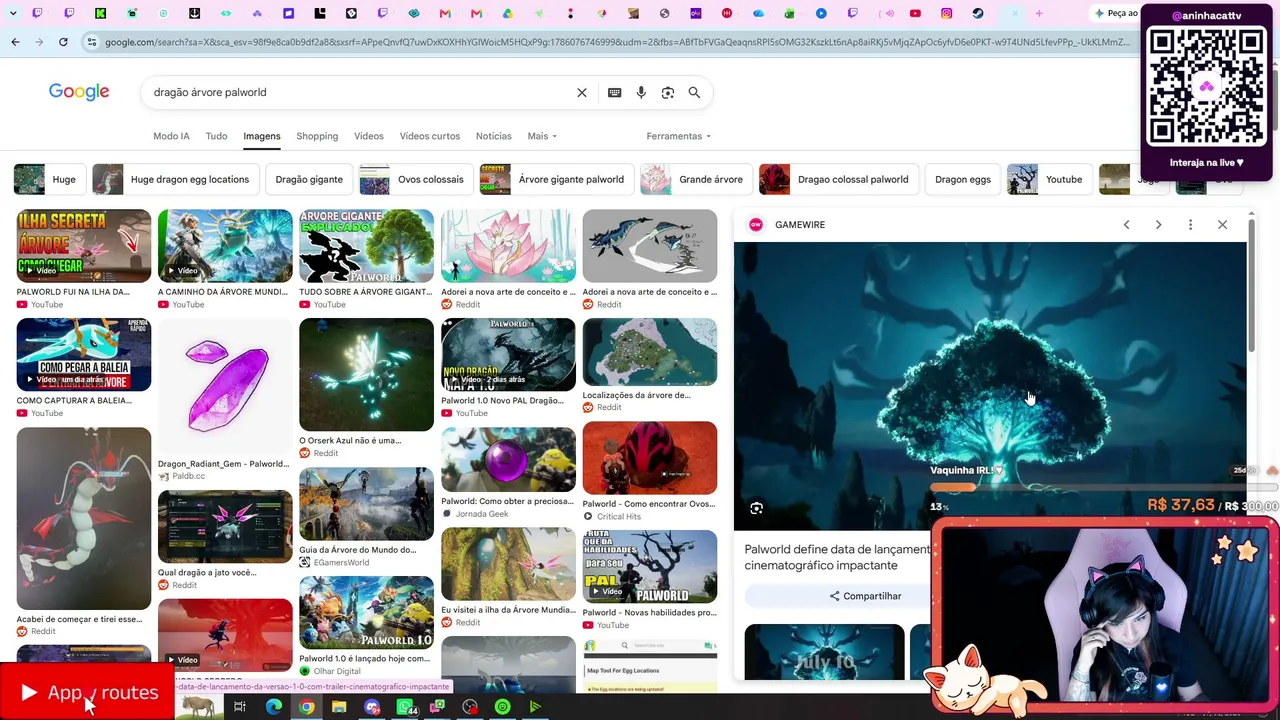
Task: Switch to the Instagram browser tab
Action: pyautogui.click(x=946, y=13)
